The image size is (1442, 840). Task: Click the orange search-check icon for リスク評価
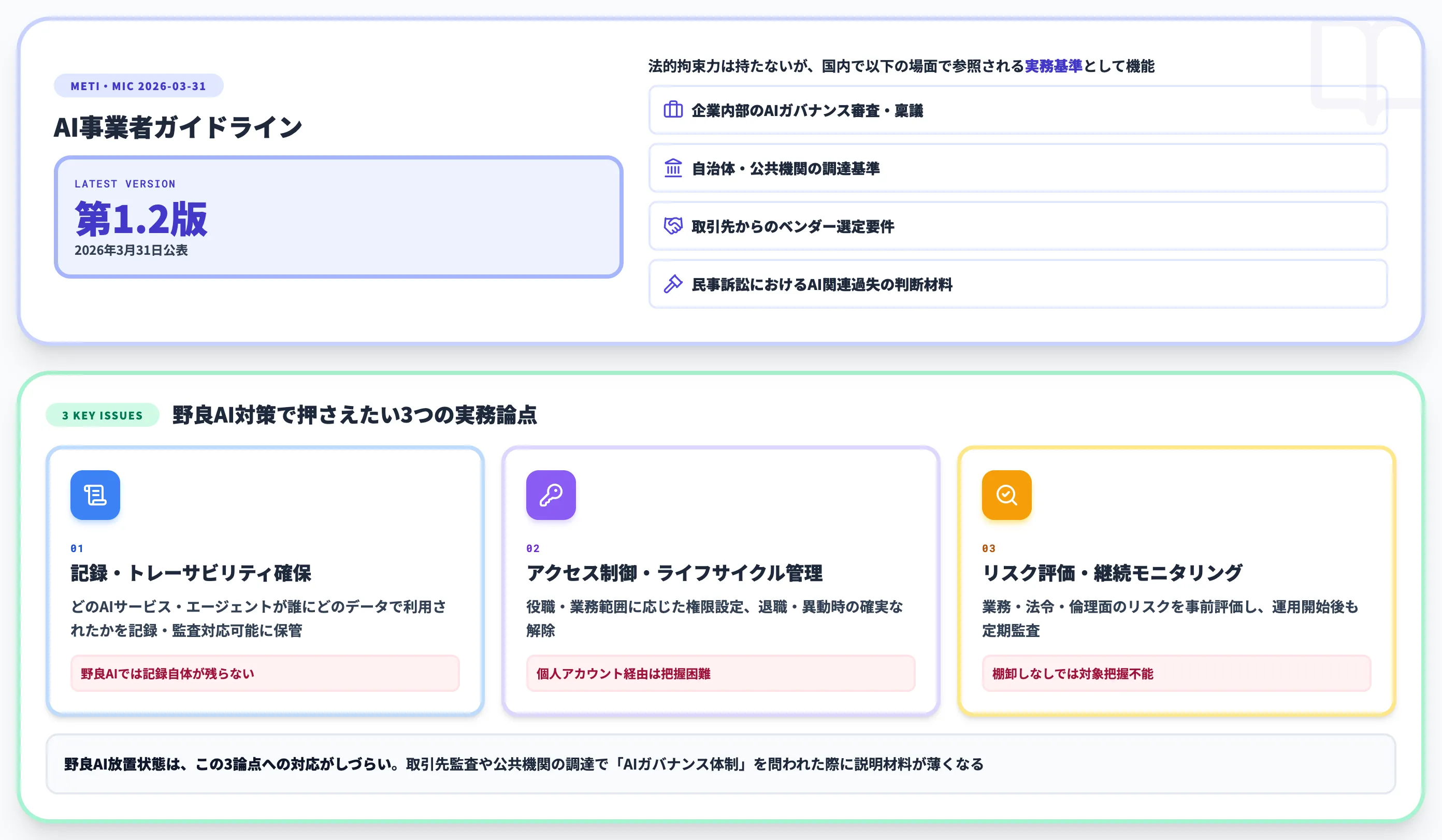(x=1006, y=495)
